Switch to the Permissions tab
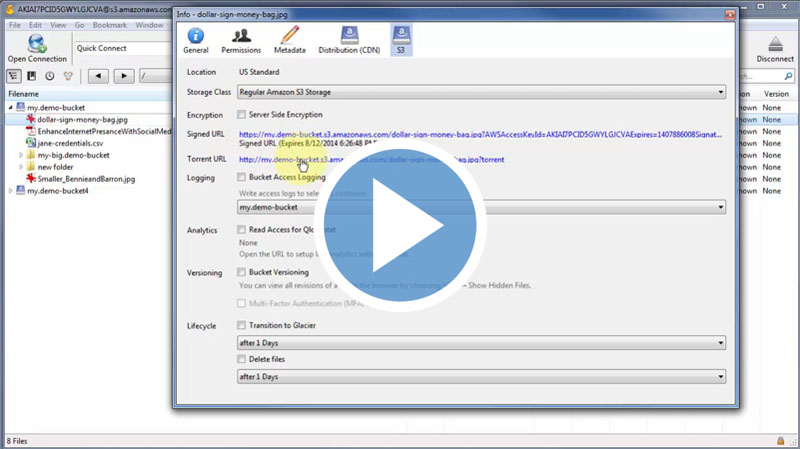This screenshot has width=800, height=449. tap(240, 40)
